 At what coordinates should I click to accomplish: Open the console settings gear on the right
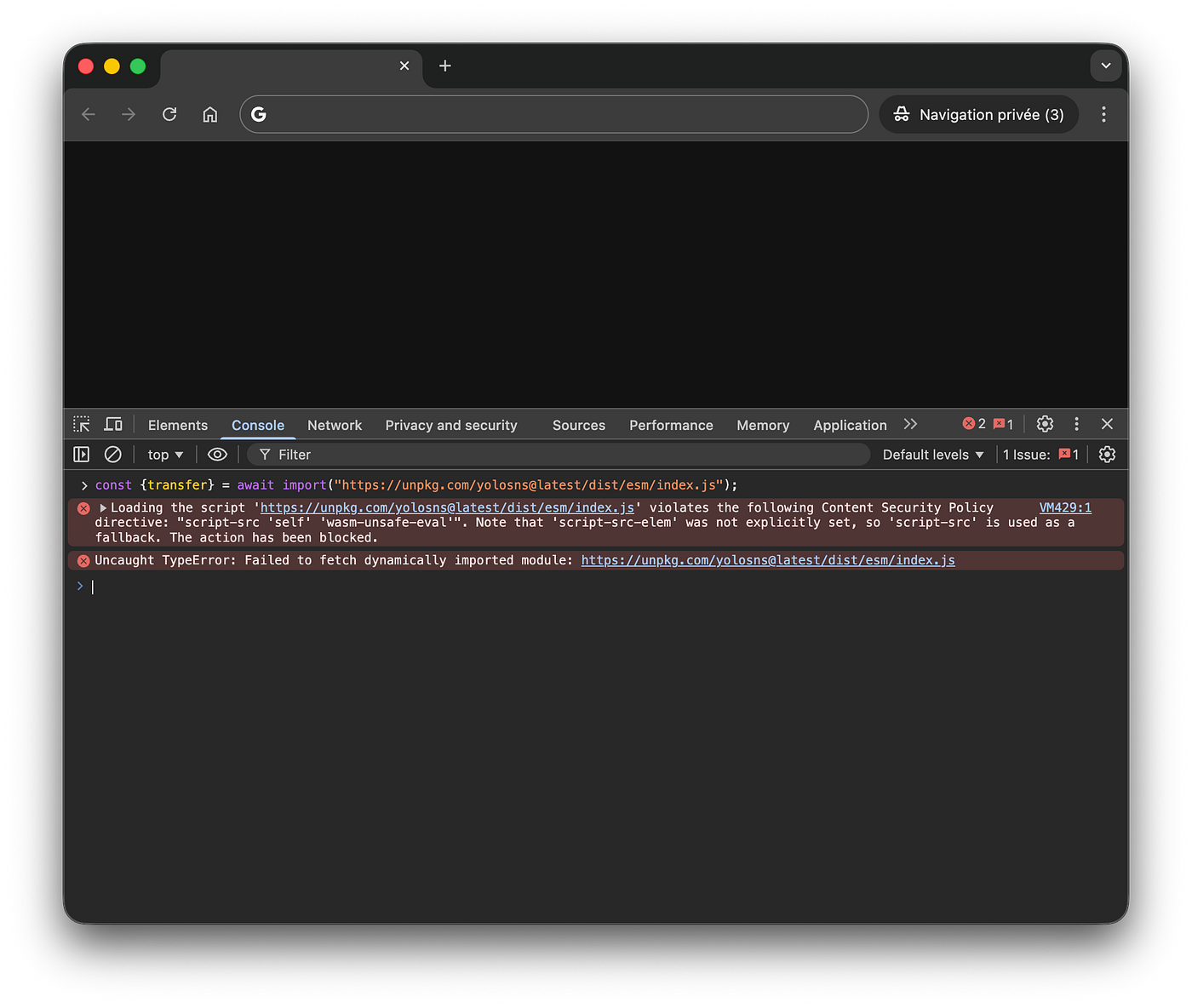click(1107, 454)
